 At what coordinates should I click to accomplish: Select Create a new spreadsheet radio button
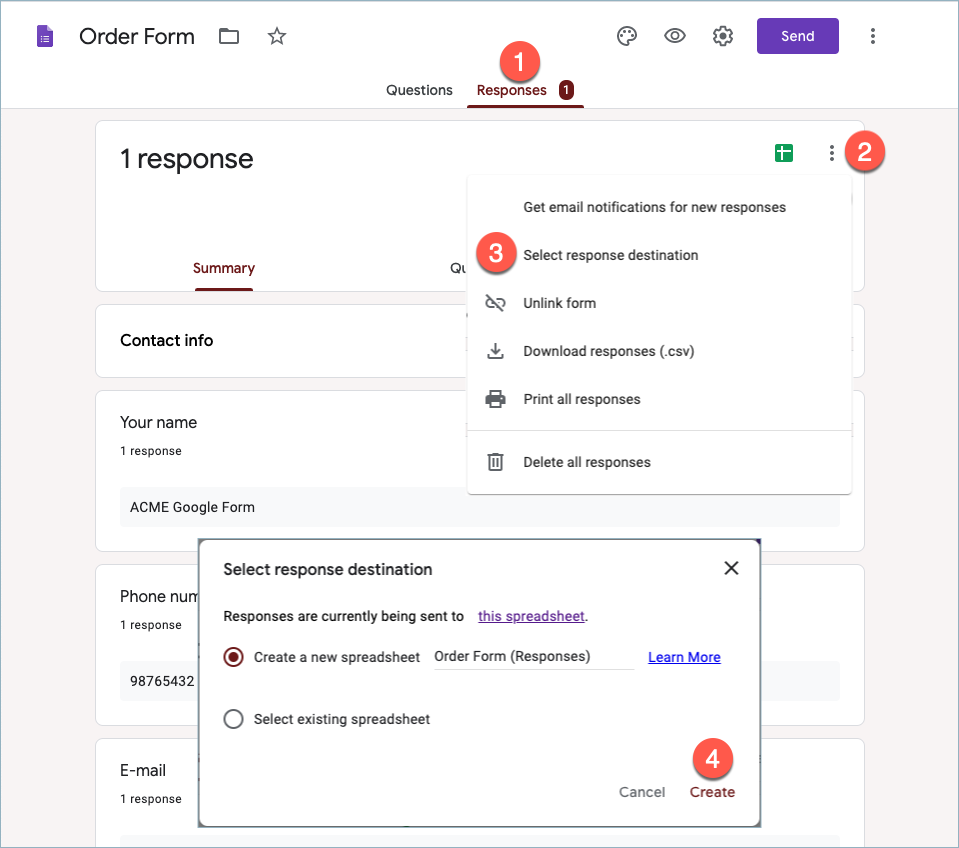(x=234, y=657)
